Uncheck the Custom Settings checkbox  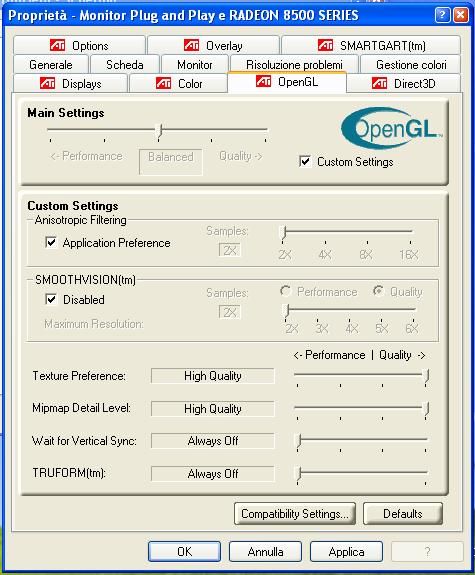pyautogui.click(x=305, y=161)
